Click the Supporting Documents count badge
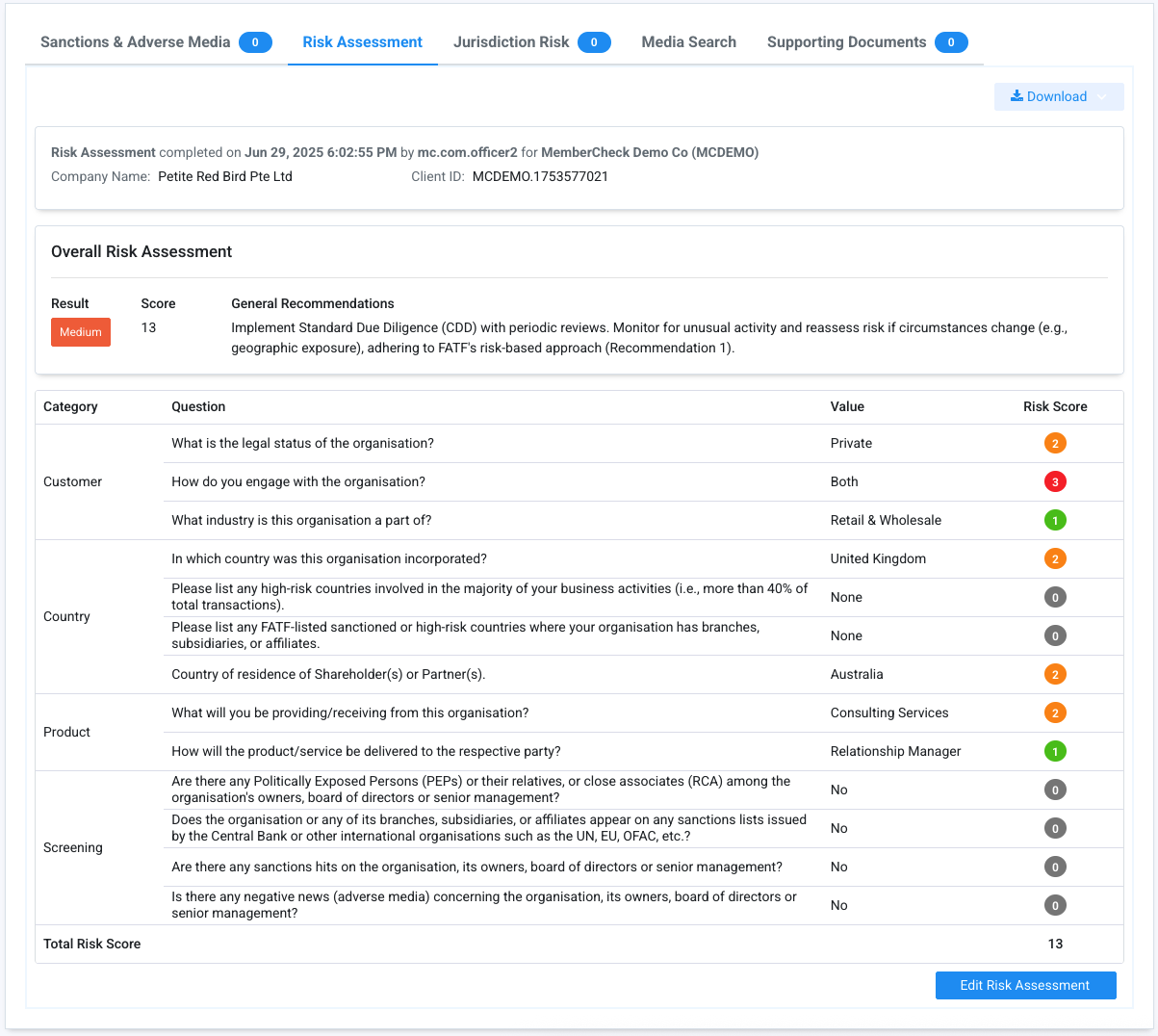This screenshot has height=1036, width=1158. coord(951,42)
